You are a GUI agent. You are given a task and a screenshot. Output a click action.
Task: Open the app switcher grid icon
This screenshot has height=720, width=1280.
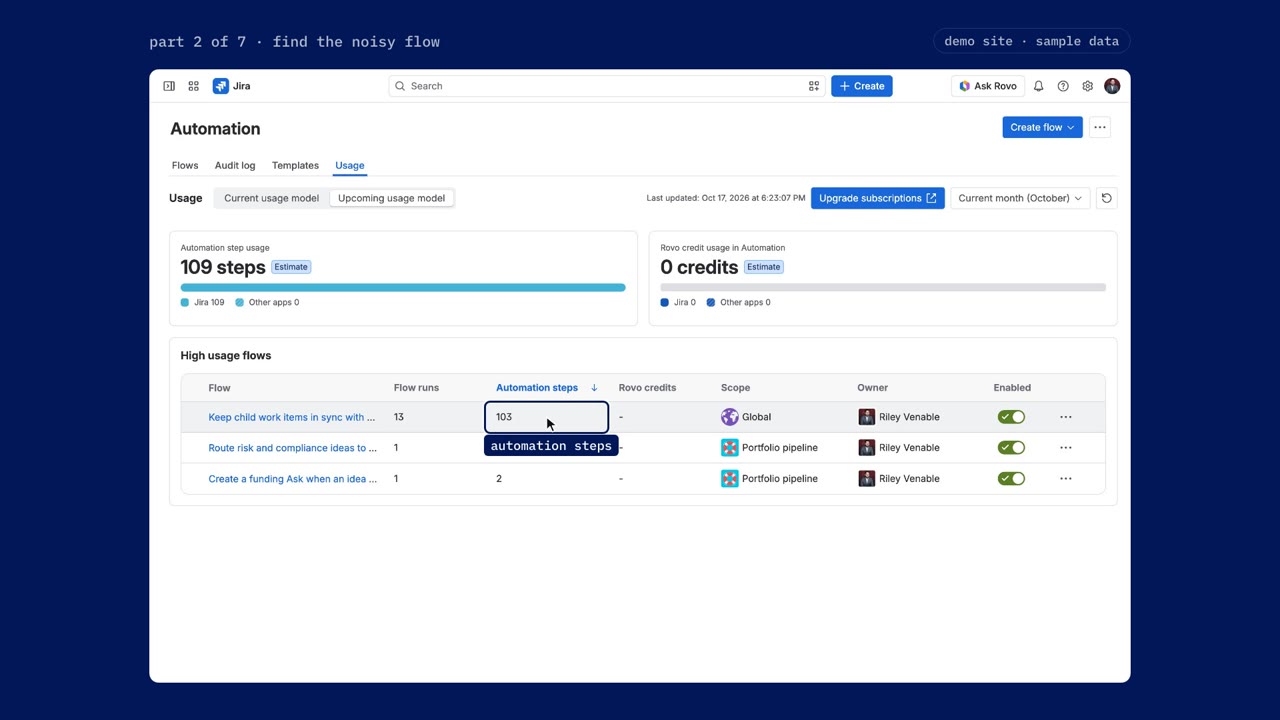(x=193, y=86)
